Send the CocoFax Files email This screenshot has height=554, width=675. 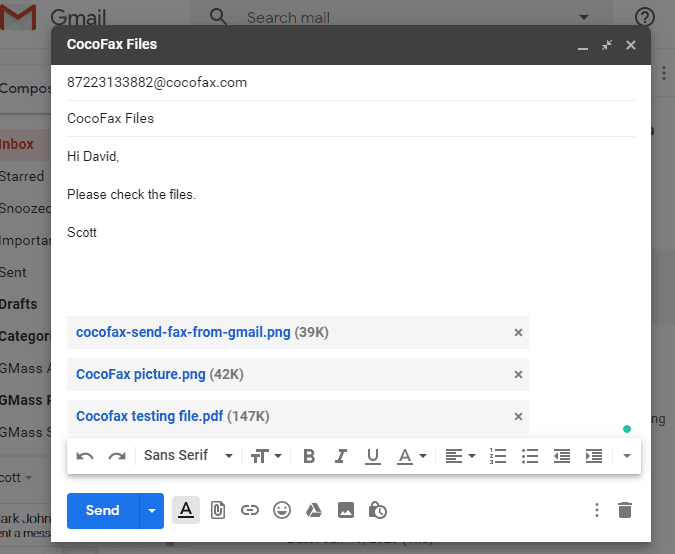[102, 510]
